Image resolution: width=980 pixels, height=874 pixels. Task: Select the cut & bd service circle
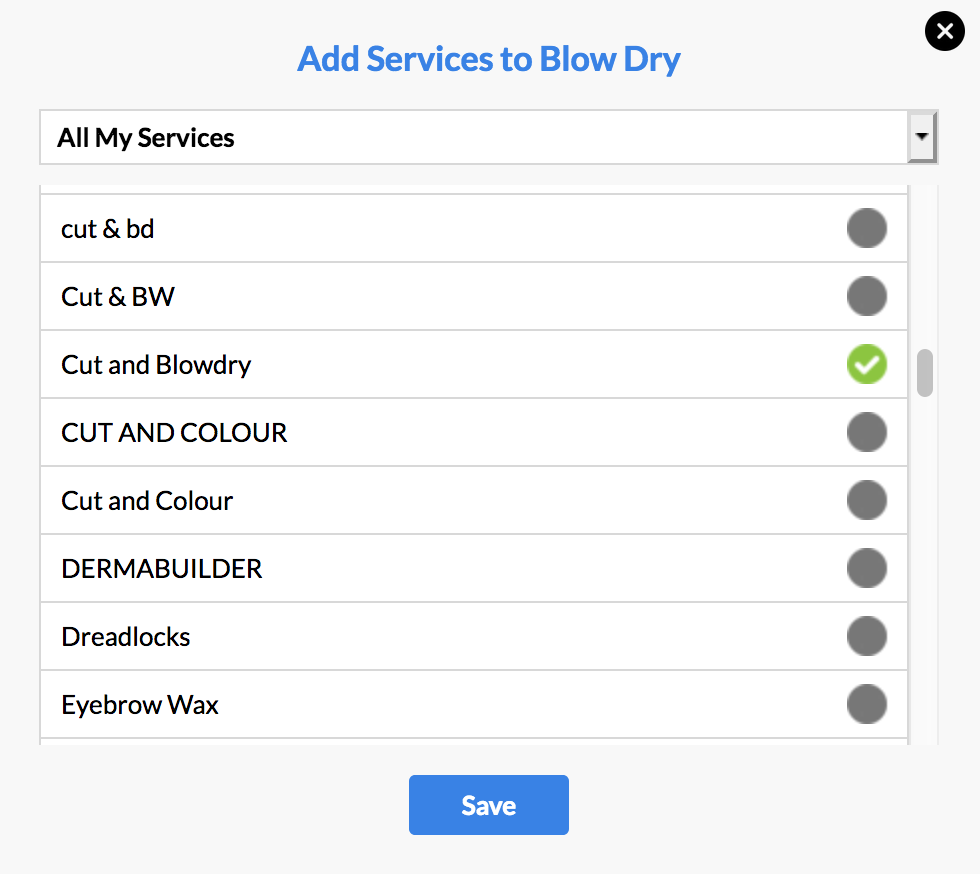click(x=866, y=228)
